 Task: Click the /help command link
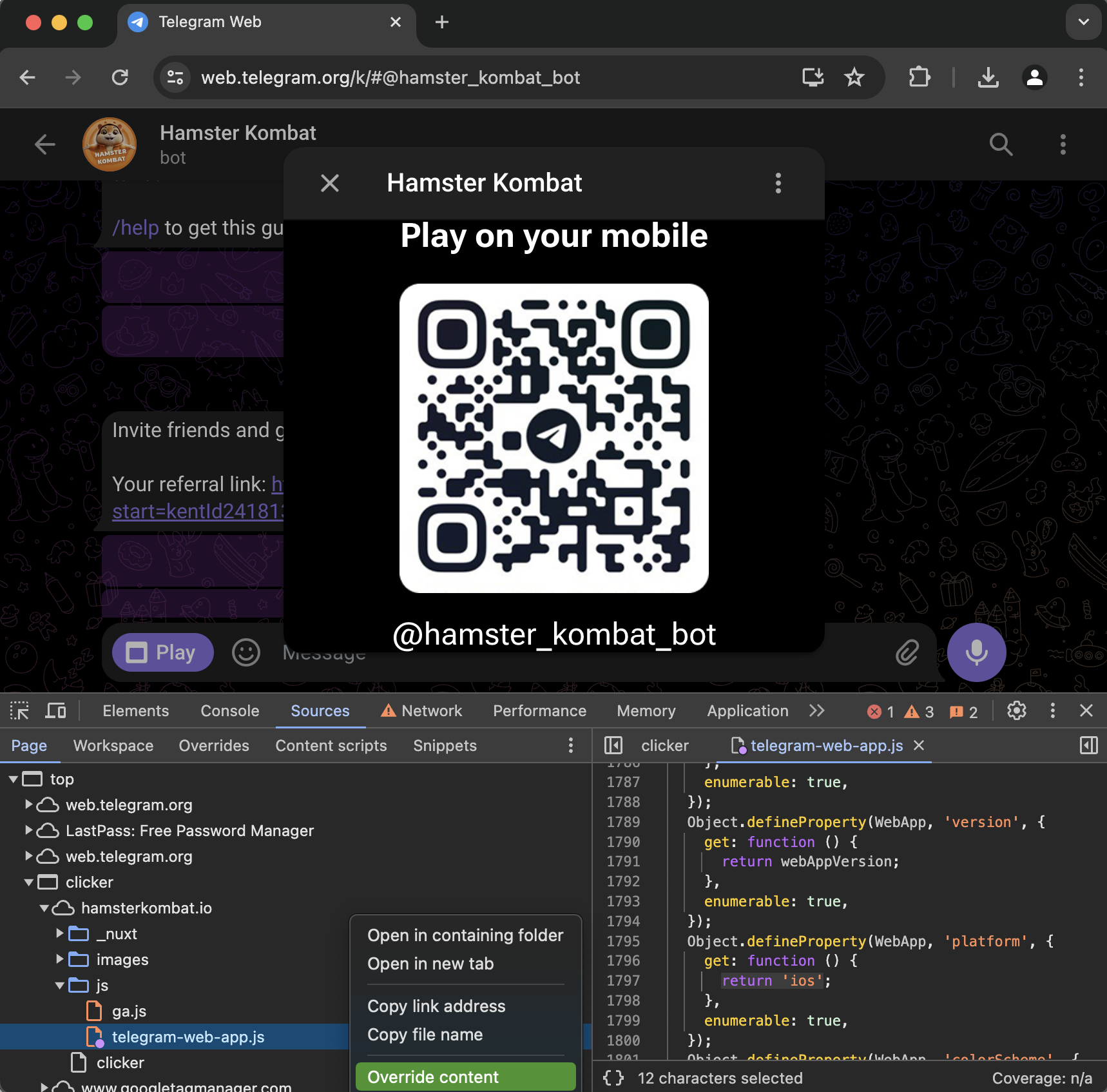136,228
